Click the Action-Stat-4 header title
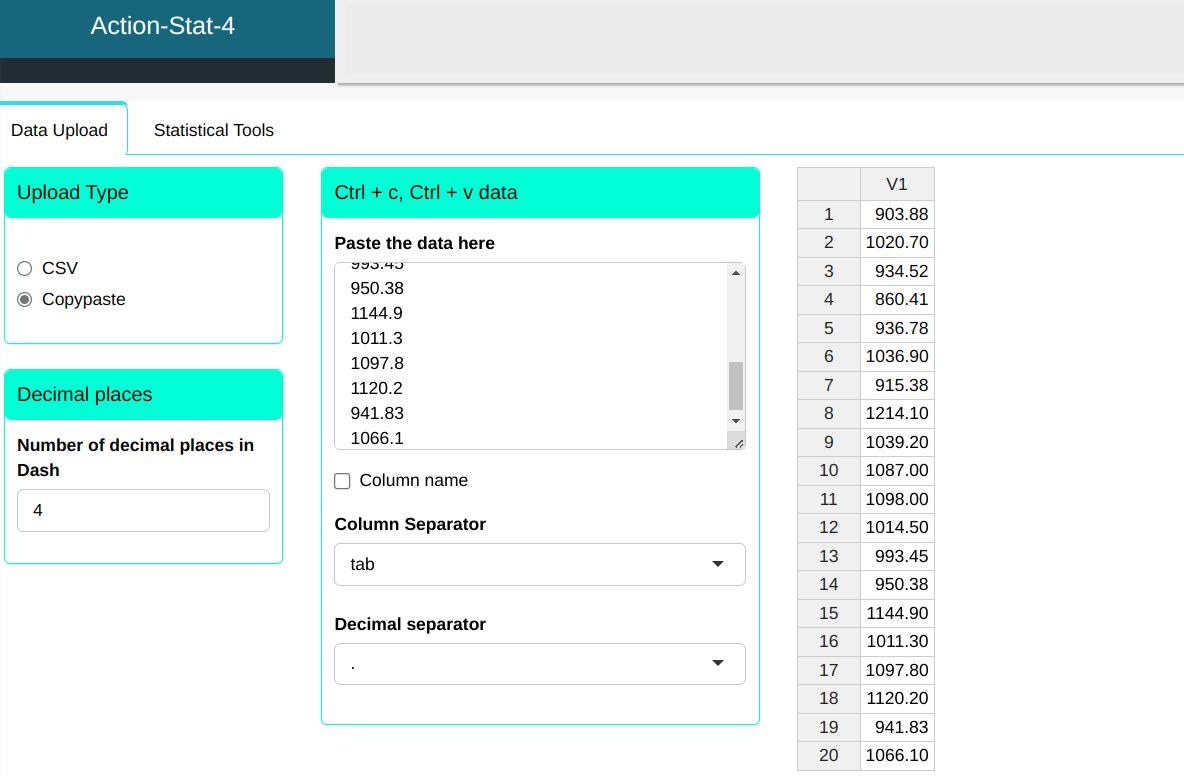 [x=163, y=26]
